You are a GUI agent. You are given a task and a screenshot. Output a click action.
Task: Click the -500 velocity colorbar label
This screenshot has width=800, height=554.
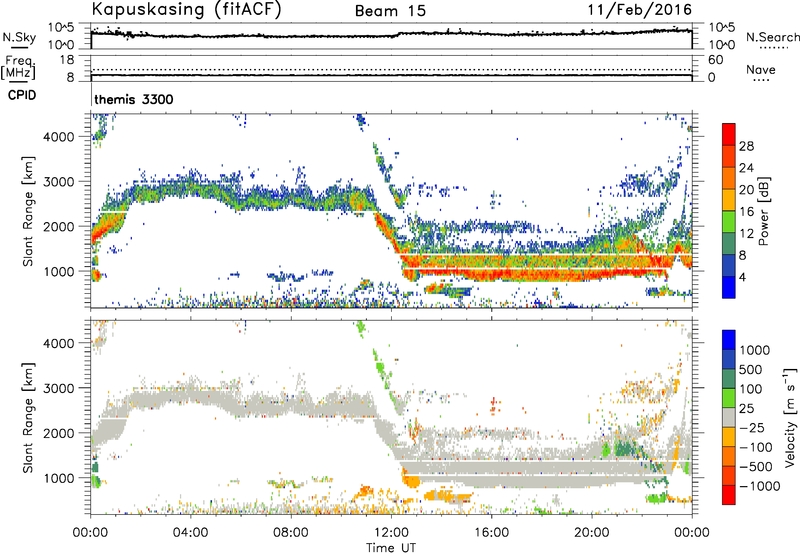click(x=756, y=467)
